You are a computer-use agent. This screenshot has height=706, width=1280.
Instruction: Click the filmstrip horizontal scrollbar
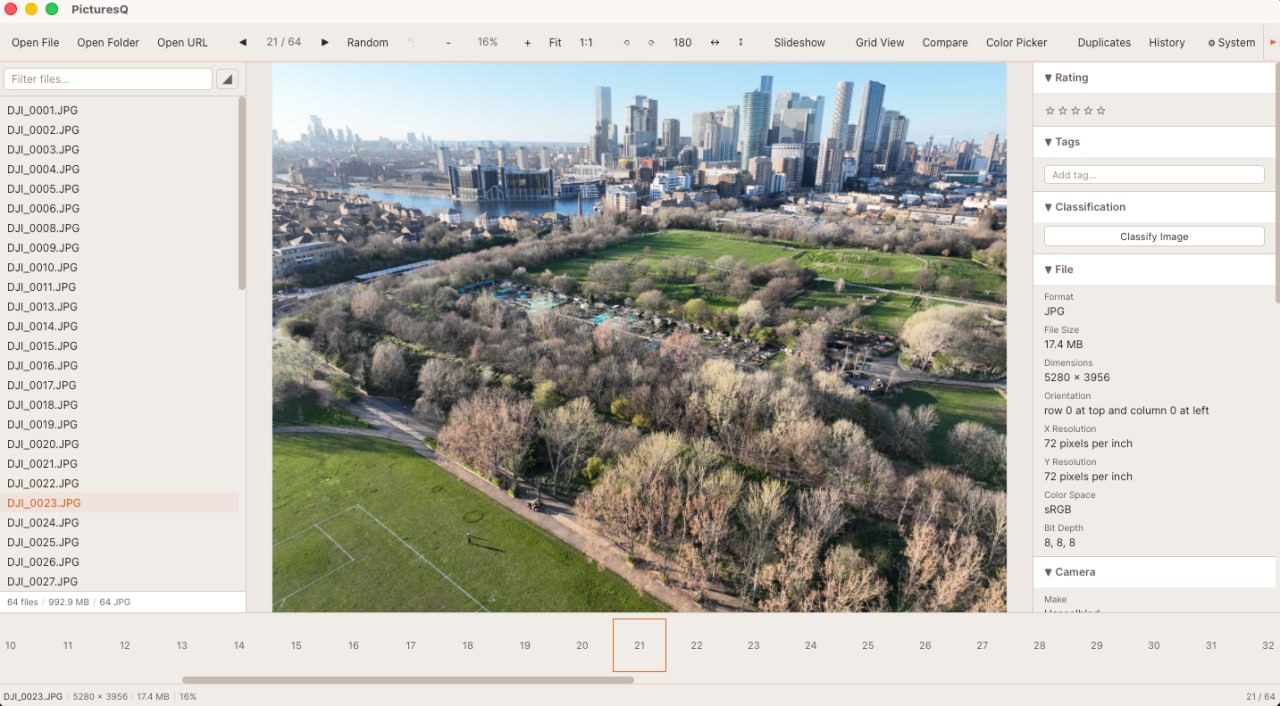tap(408, 680)
